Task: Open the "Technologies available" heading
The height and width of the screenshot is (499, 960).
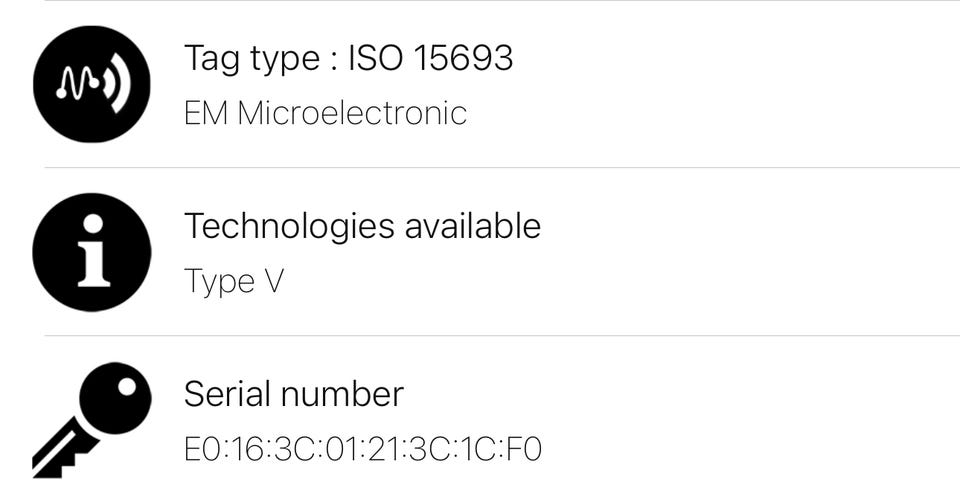Action: (362, 226)
